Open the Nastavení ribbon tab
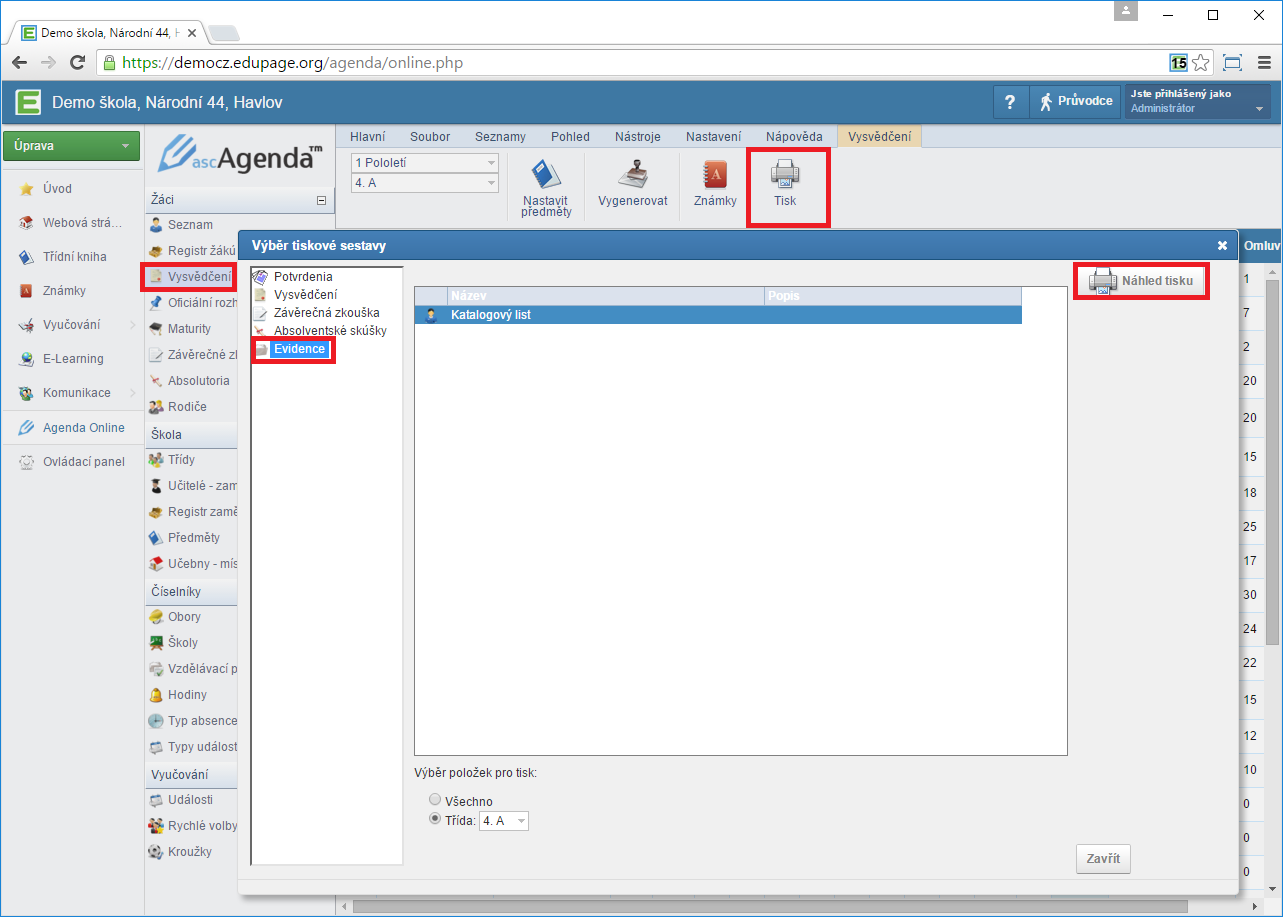The width and height of the screenshot is (1283, 917). click(713, 137)
